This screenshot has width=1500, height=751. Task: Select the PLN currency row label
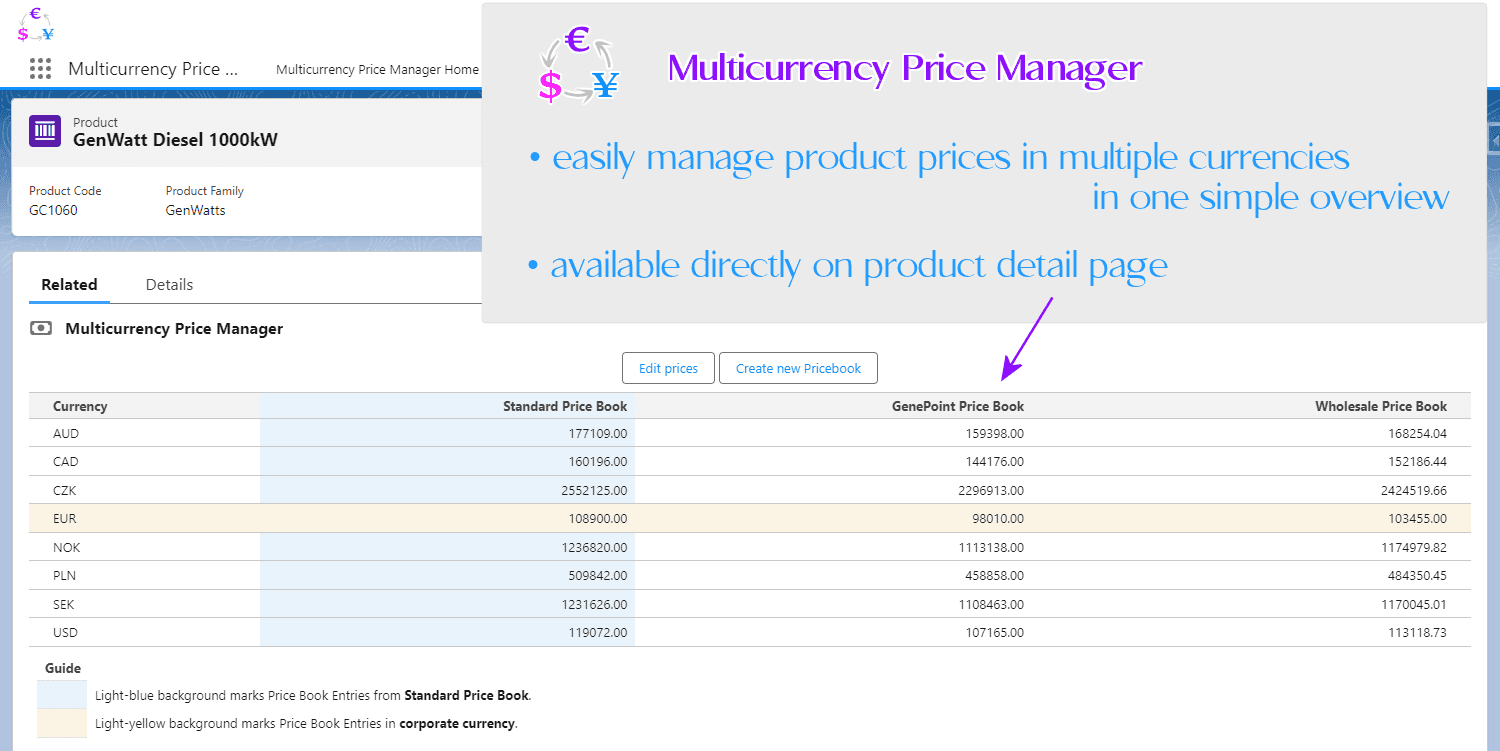[65, 576]
